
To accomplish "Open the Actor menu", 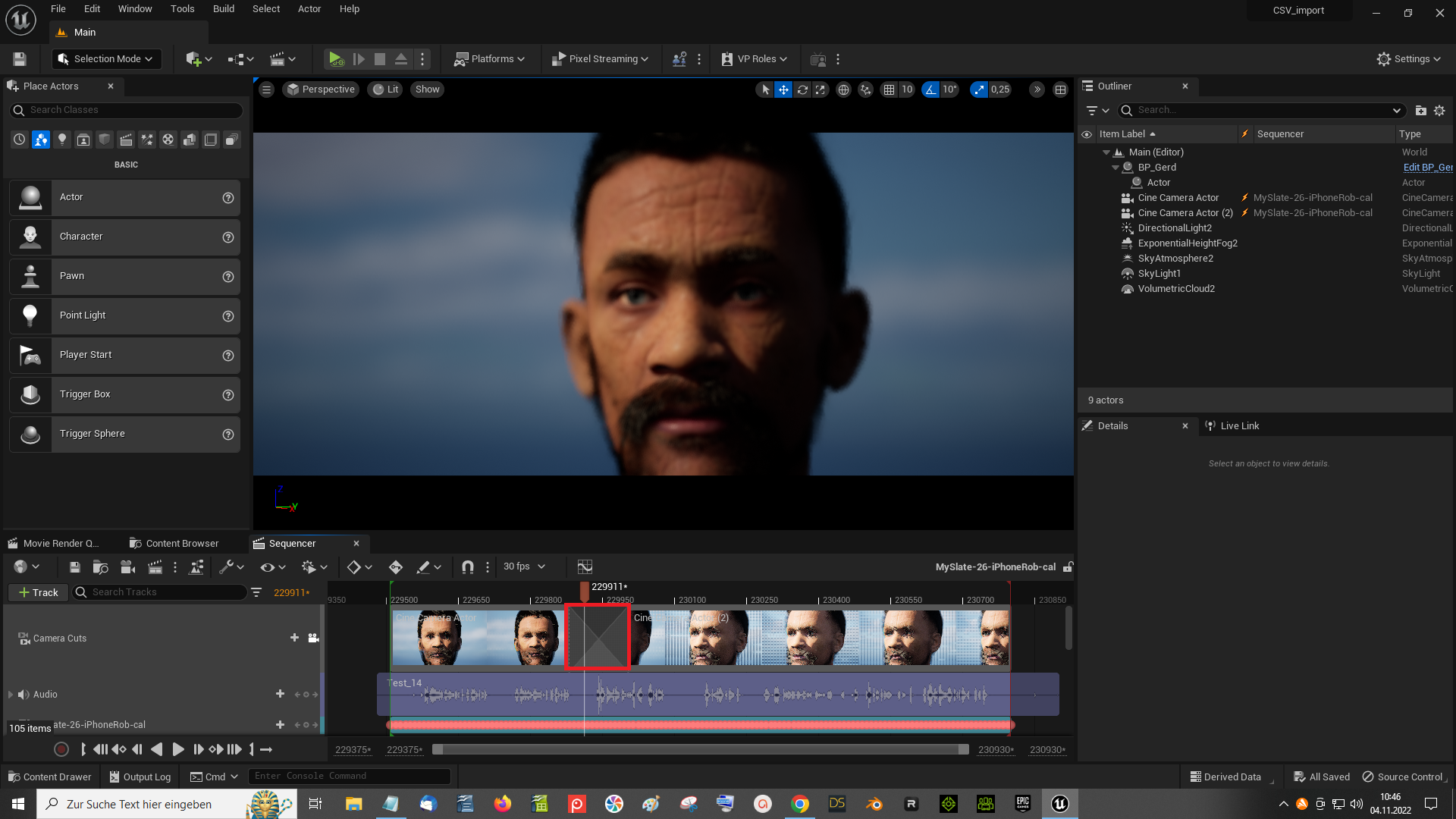I will pyautogui.click(x=309, y=9).
